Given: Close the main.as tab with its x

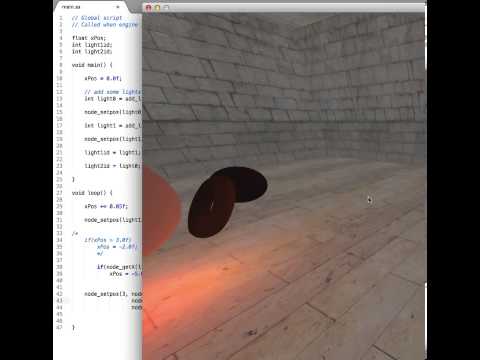Looking at the screenshot, I should [x=118, y=7].
